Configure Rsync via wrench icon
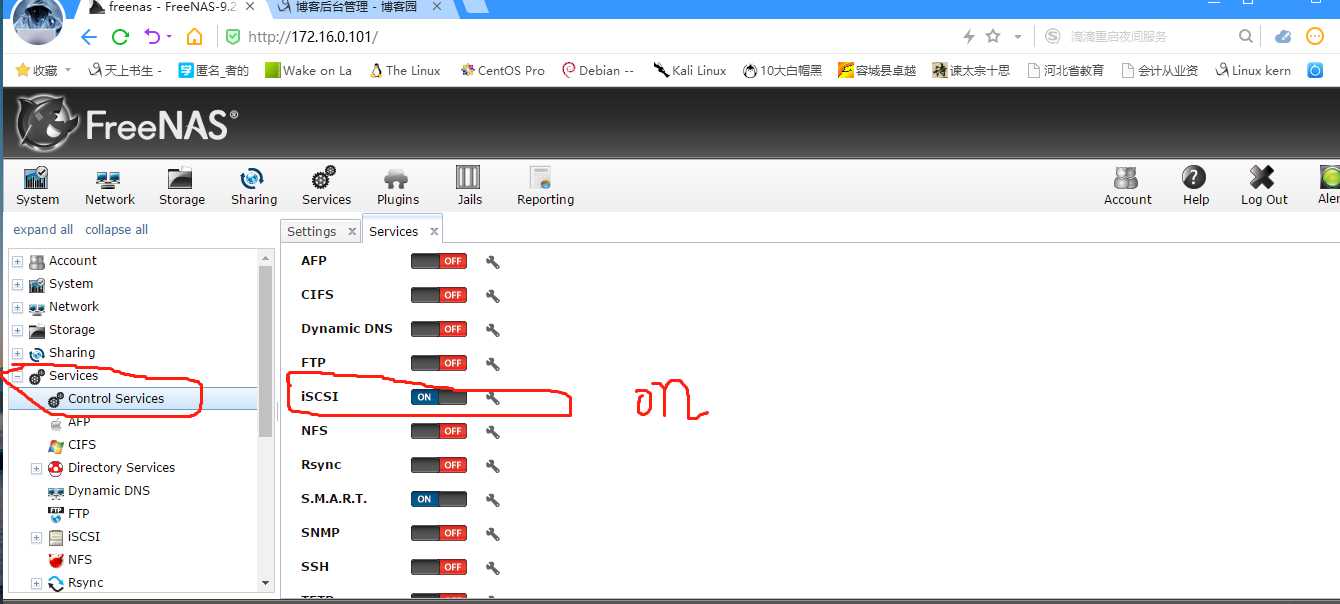1340x604 pixels. click(x=492, y=466)
